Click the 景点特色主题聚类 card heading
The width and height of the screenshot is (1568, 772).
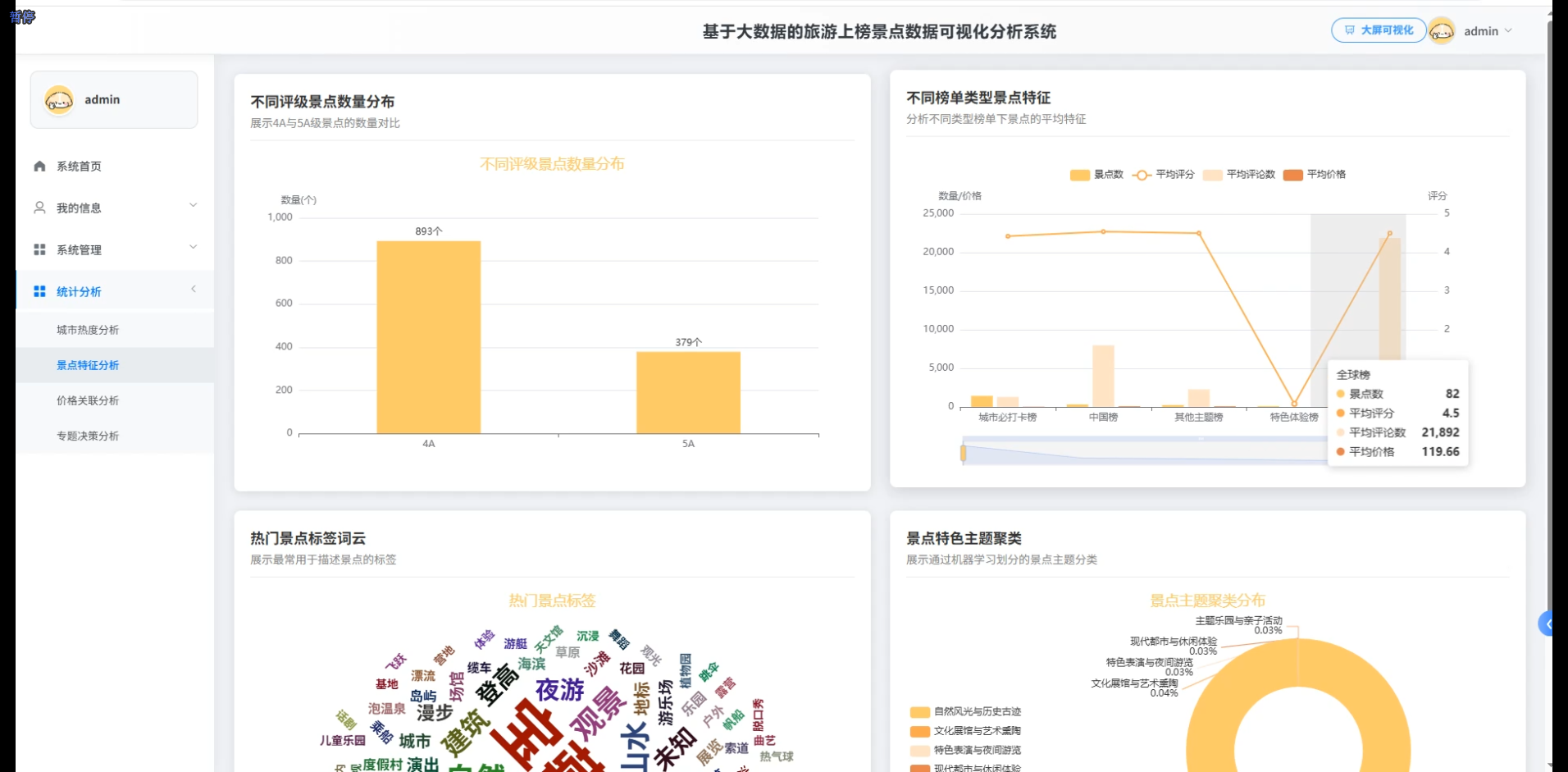(964, 538)
